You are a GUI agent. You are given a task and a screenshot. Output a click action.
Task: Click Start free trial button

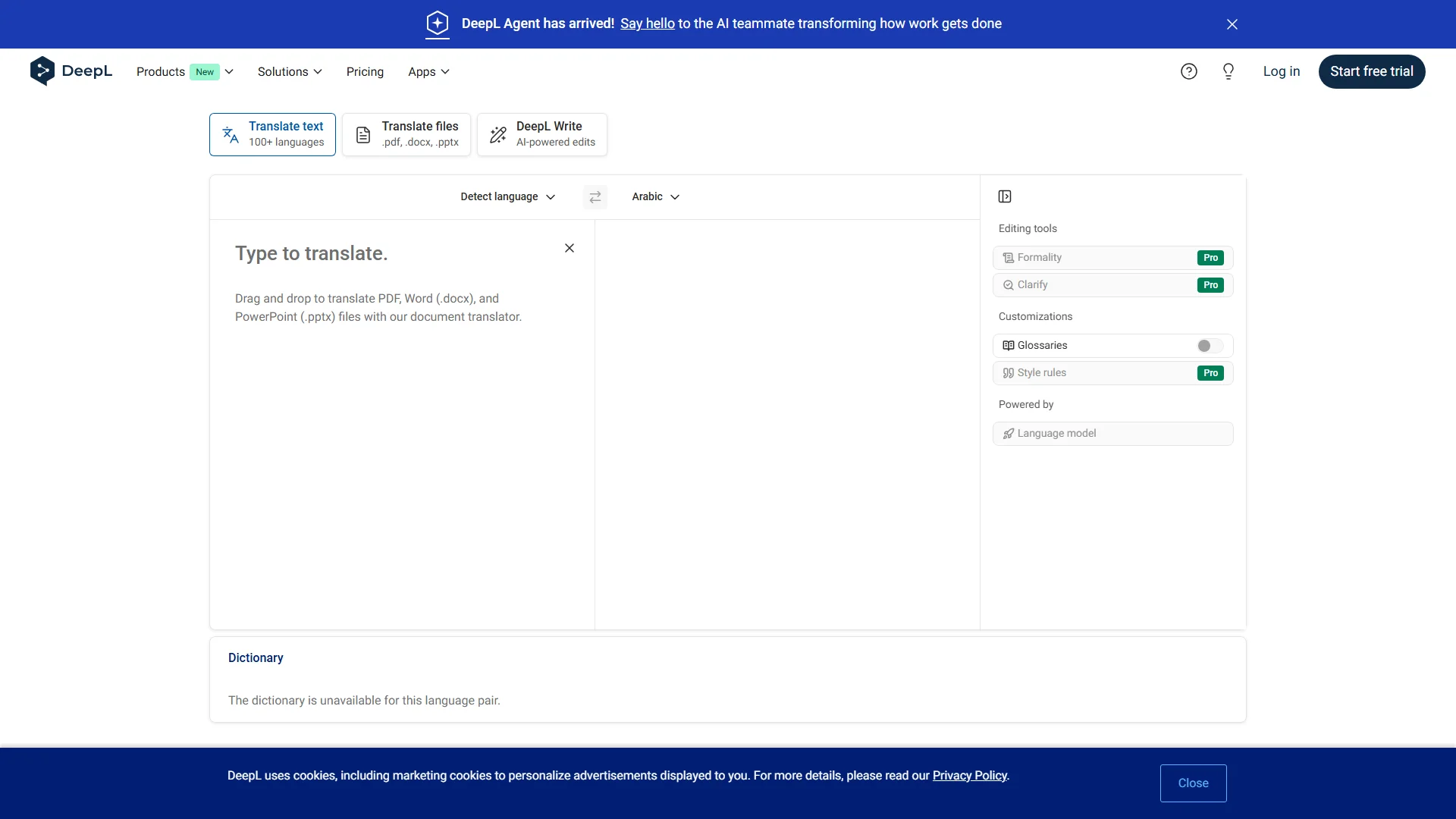point(1371,71)
